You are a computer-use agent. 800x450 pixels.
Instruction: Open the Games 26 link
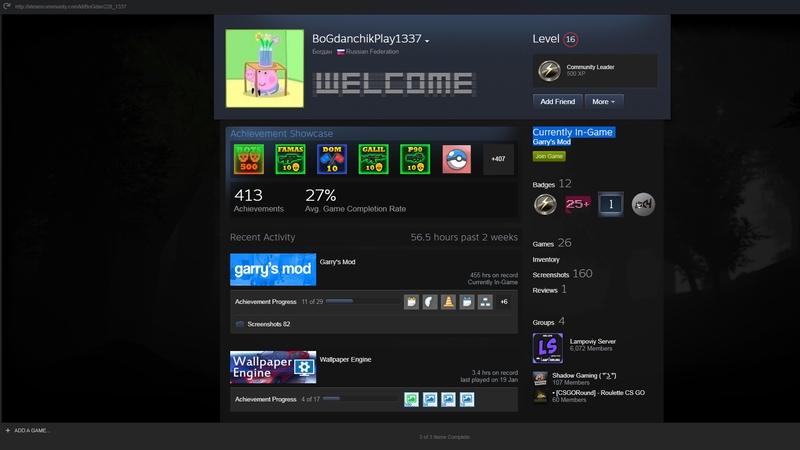(552, 243)
